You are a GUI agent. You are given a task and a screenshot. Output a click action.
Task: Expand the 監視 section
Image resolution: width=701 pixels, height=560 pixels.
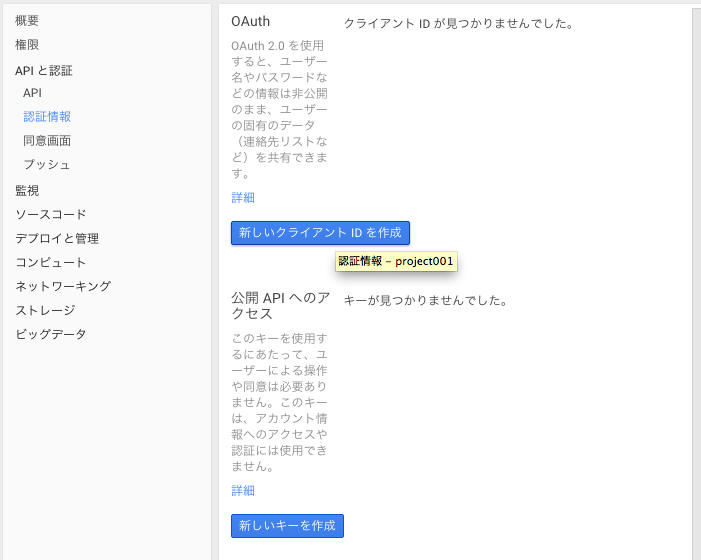click(x=28, y=190)
